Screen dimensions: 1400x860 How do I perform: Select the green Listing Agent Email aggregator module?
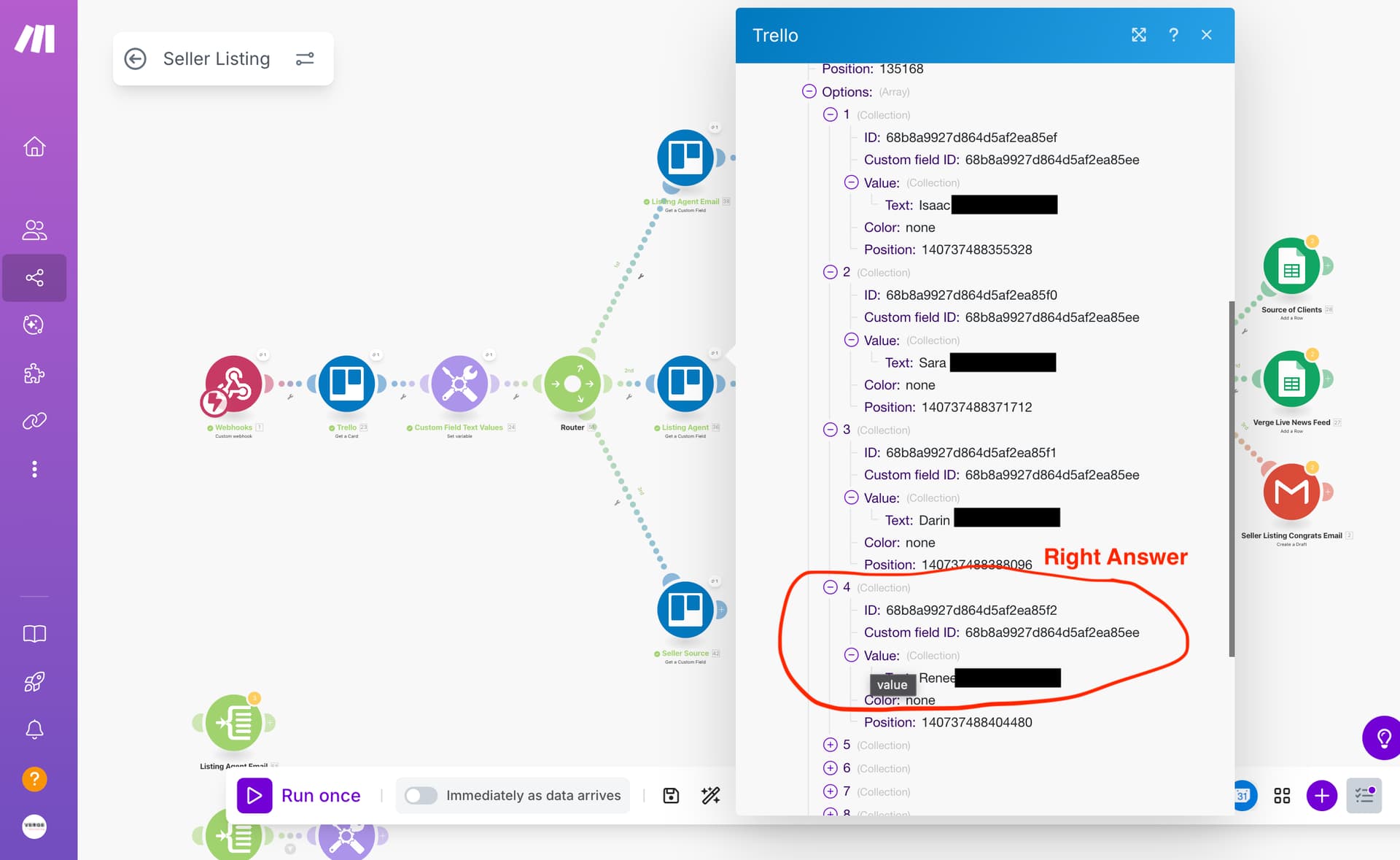[234, 723]
